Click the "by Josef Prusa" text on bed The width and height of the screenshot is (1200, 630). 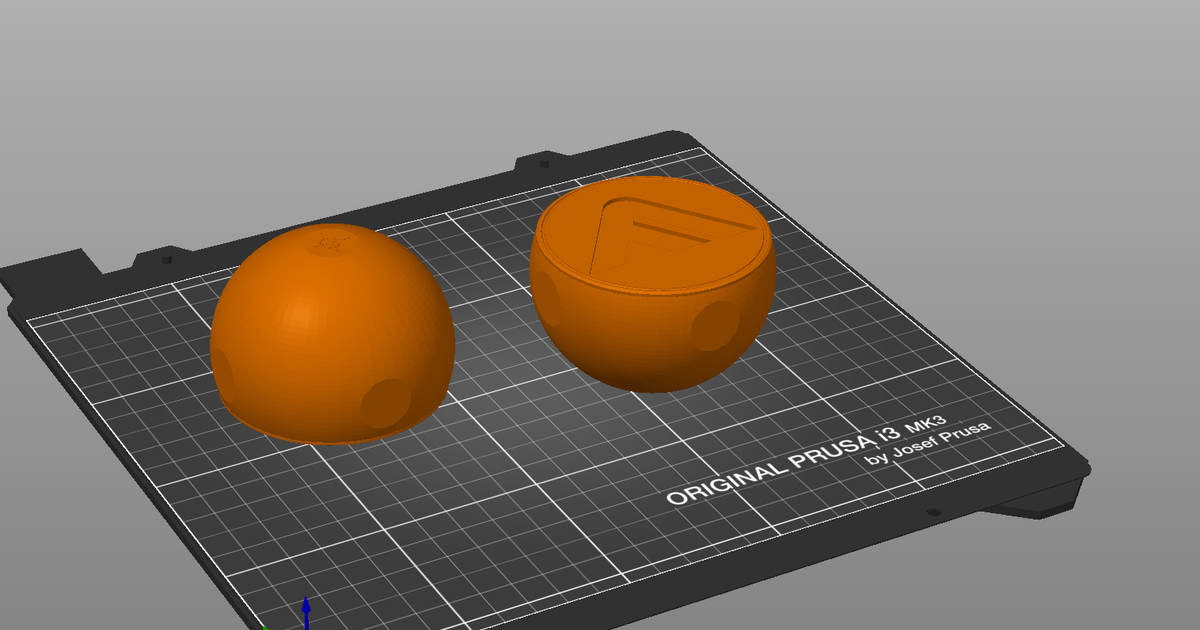[928, 441]
